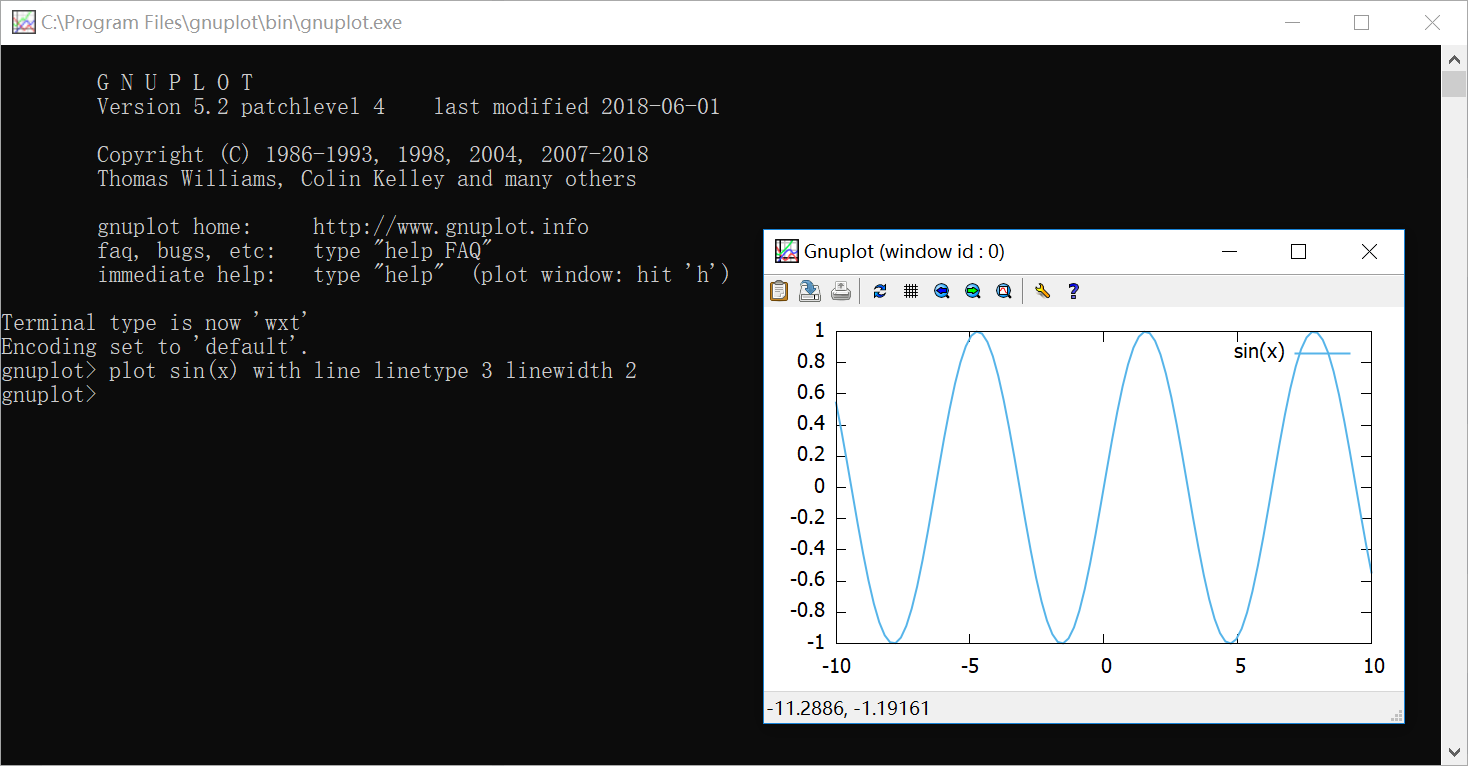Viewport: 1468px width, 766px height.
Task: Maximize the Gnuplot plot window
Action: point(1298,252)
